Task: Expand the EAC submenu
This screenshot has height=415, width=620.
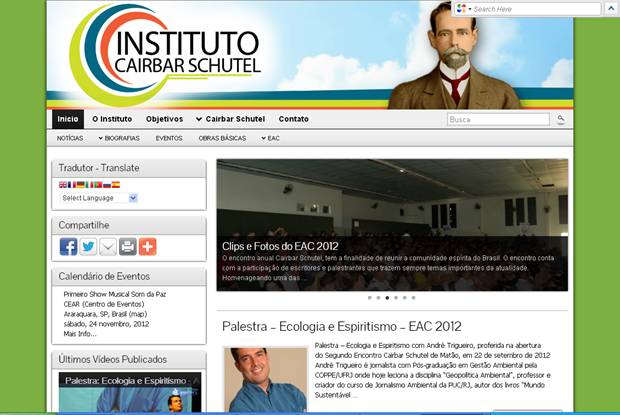Action: (270, 138)
